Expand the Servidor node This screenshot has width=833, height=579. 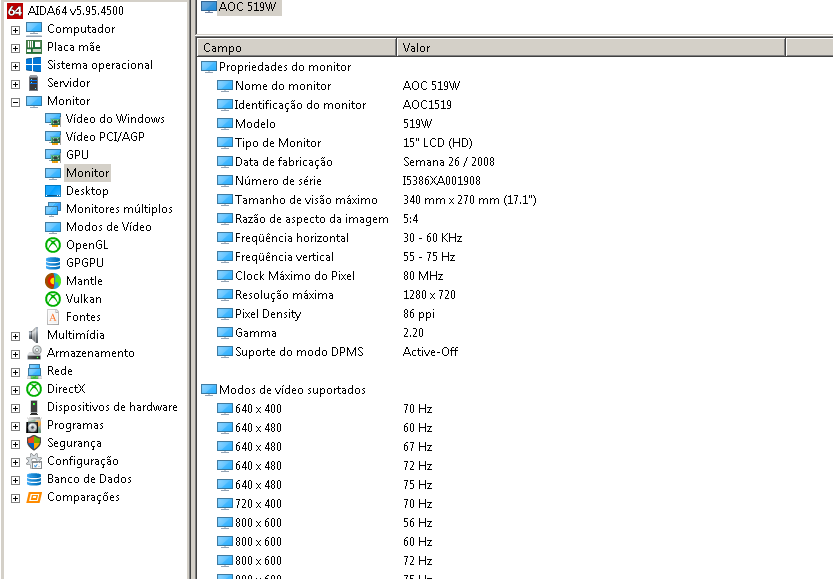coord(15,84)
